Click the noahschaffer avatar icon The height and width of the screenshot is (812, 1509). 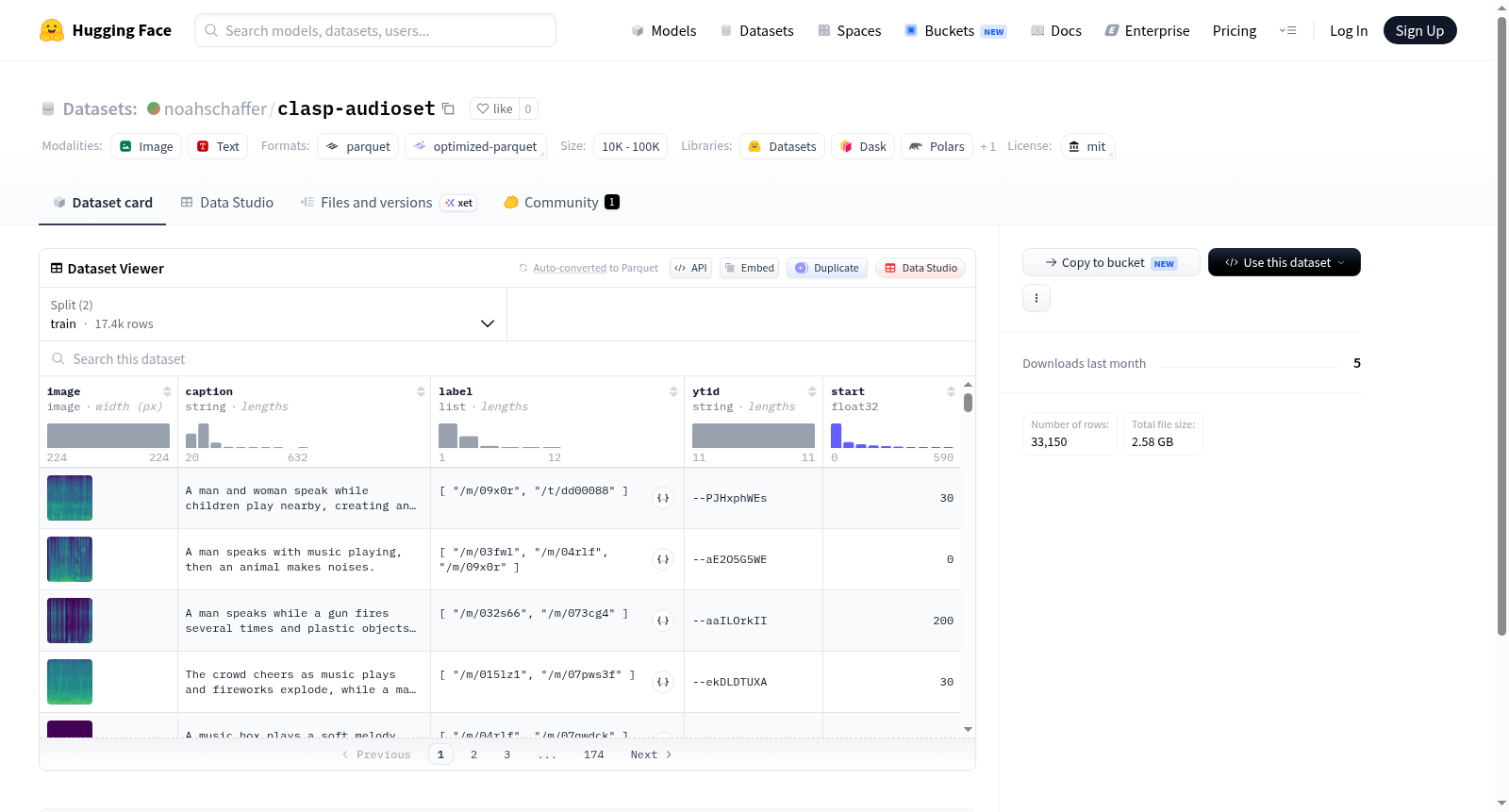click(154, 108)
